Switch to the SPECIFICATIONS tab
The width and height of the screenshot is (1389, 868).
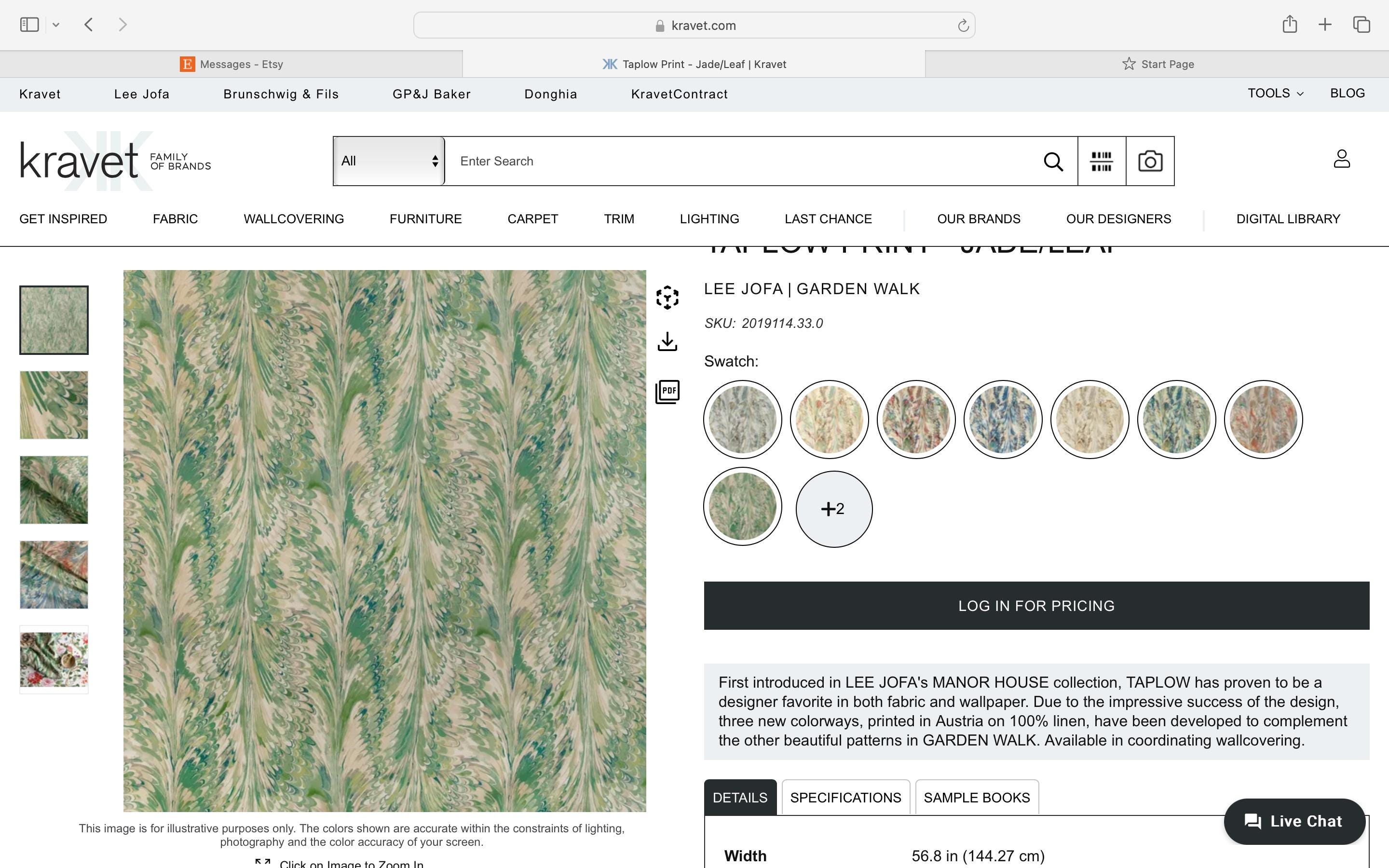(x=845, y=798)
